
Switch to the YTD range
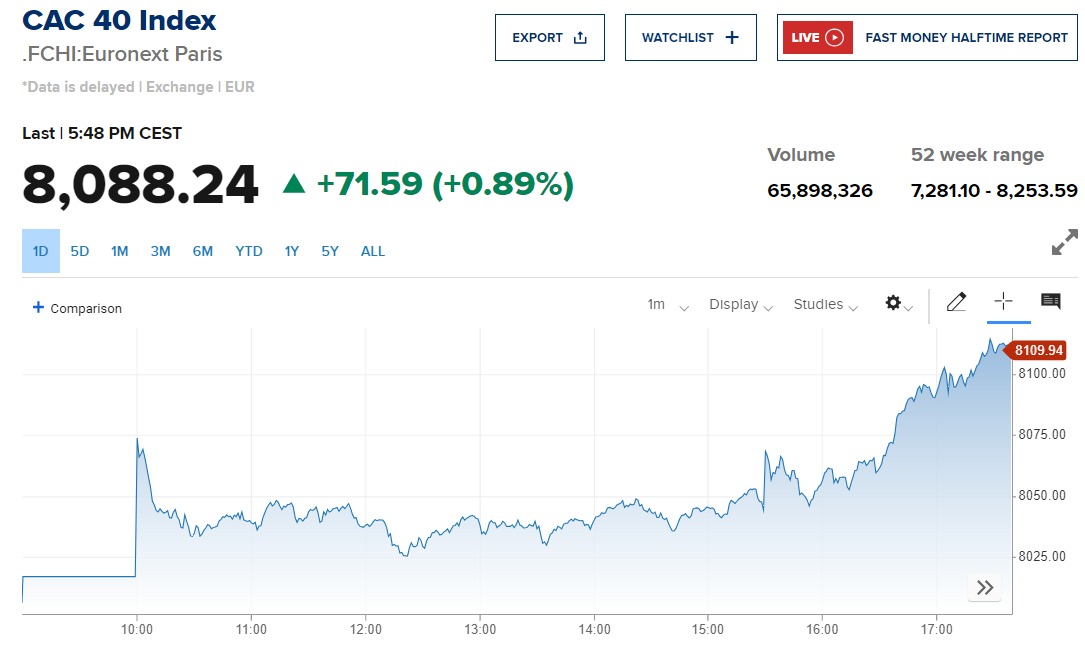(x=249, y=251)
